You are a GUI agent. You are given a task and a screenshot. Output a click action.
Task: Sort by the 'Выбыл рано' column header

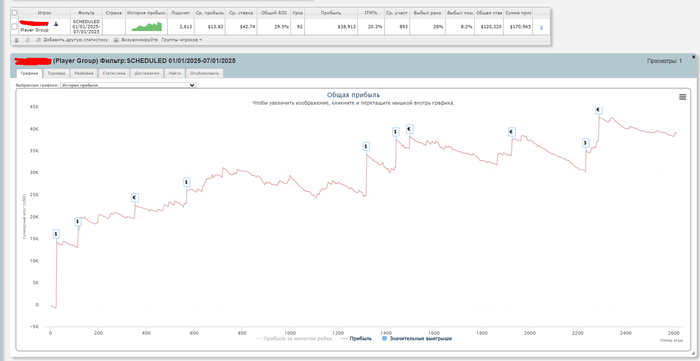pos(427,13)
